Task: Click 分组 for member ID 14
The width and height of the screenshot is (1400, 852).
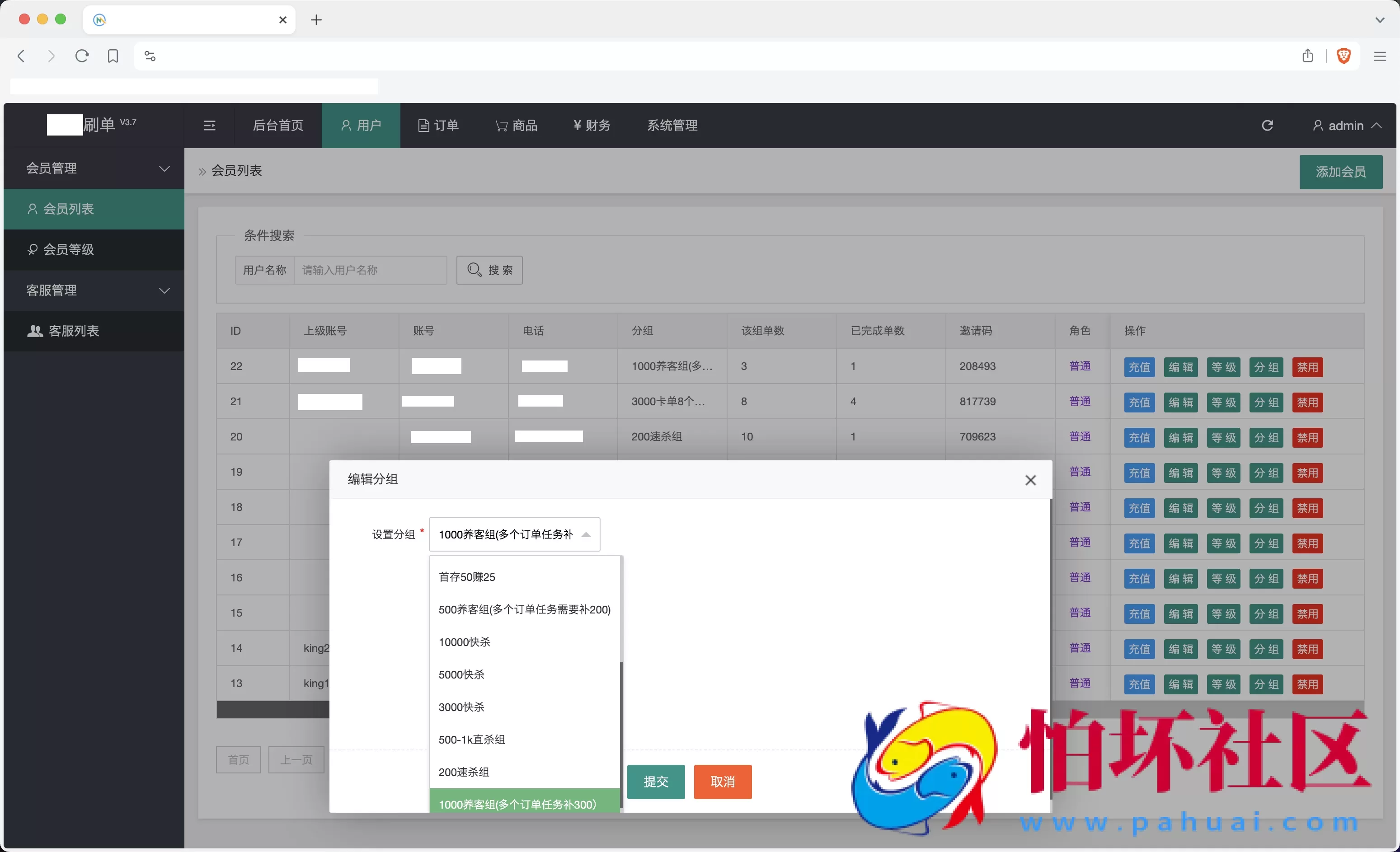Action: click(1266, 649)
